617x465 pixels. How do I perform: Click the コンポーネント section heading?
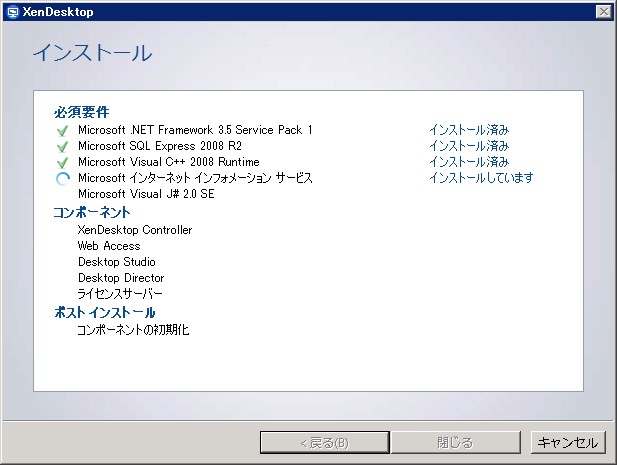(x=92, y=212)
